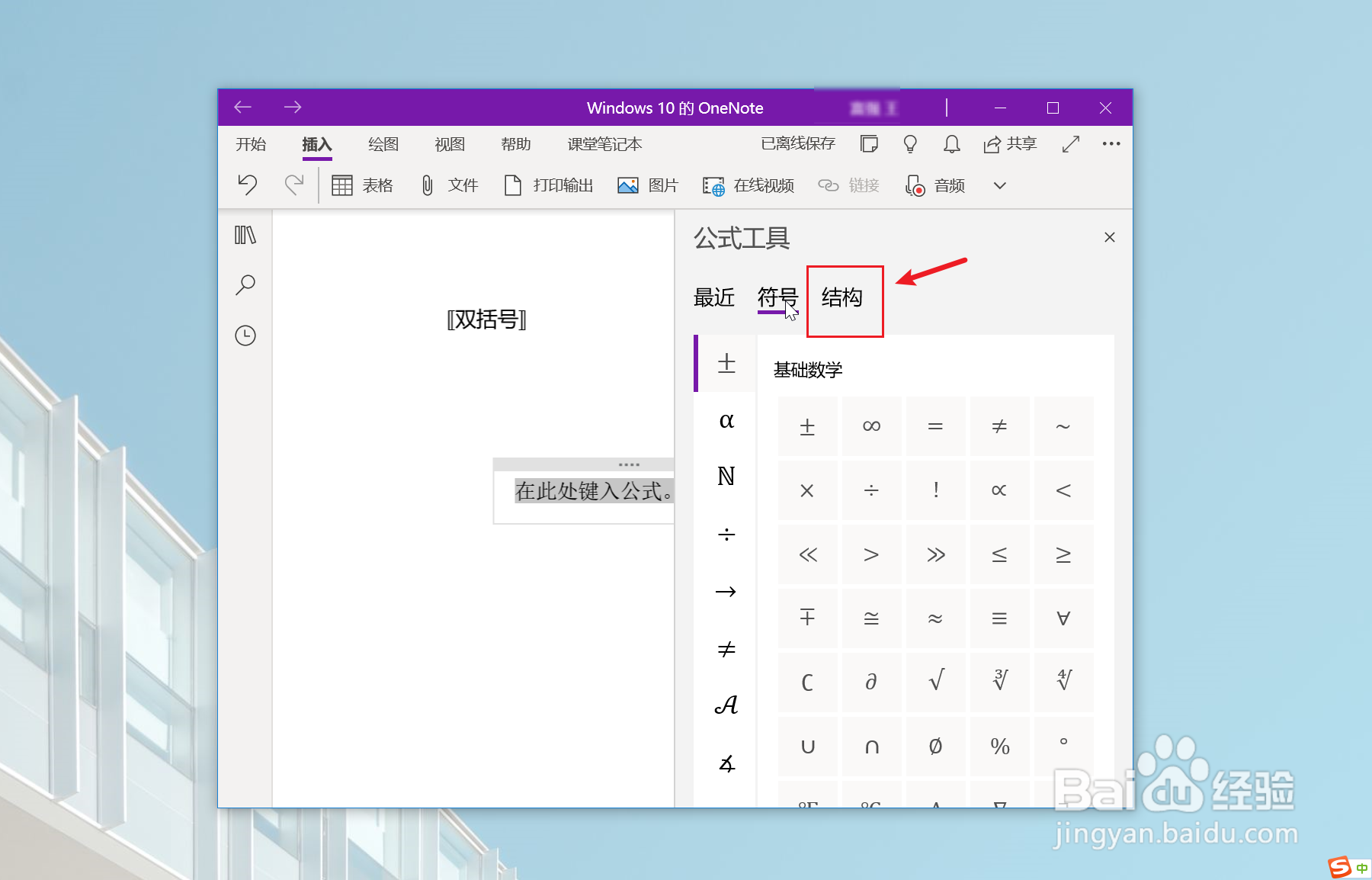The image size is (1372, 880).
Task: Click the 〚双括号〛 page title
Action: 487,320
